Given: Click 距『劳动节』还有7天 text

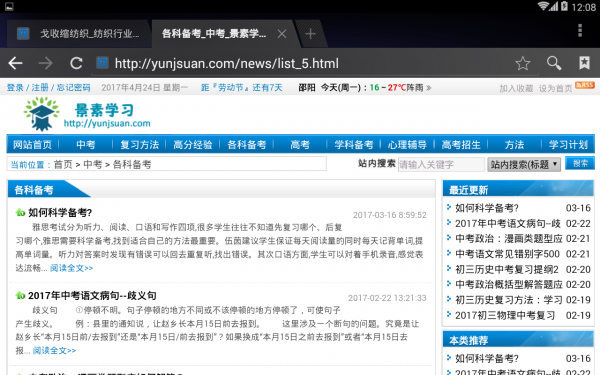Looking at the screenshot, I should coord(242,88).
